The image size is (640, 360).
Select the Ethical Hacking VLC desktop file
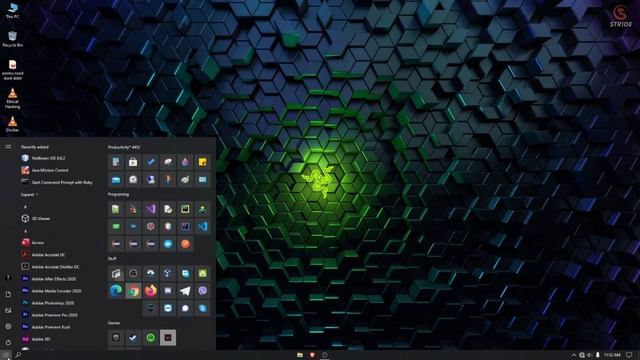tap(12, 98)
